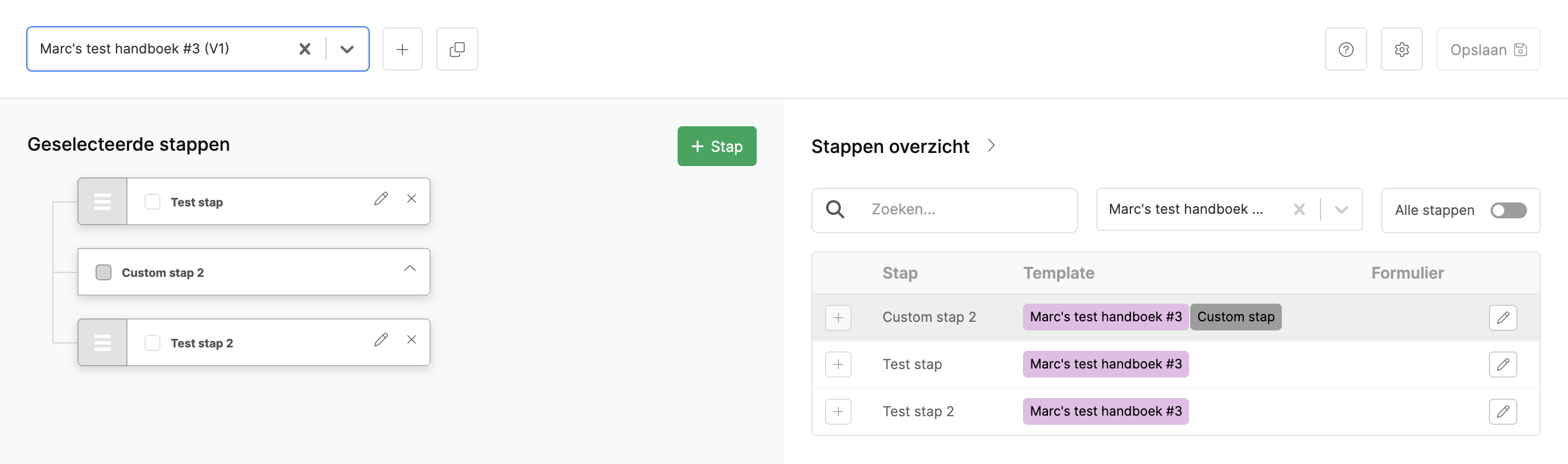This screenshot has width=1568, height=464.
Task: Remove Test stap 2 from selected steps
Action: [411, 340]
